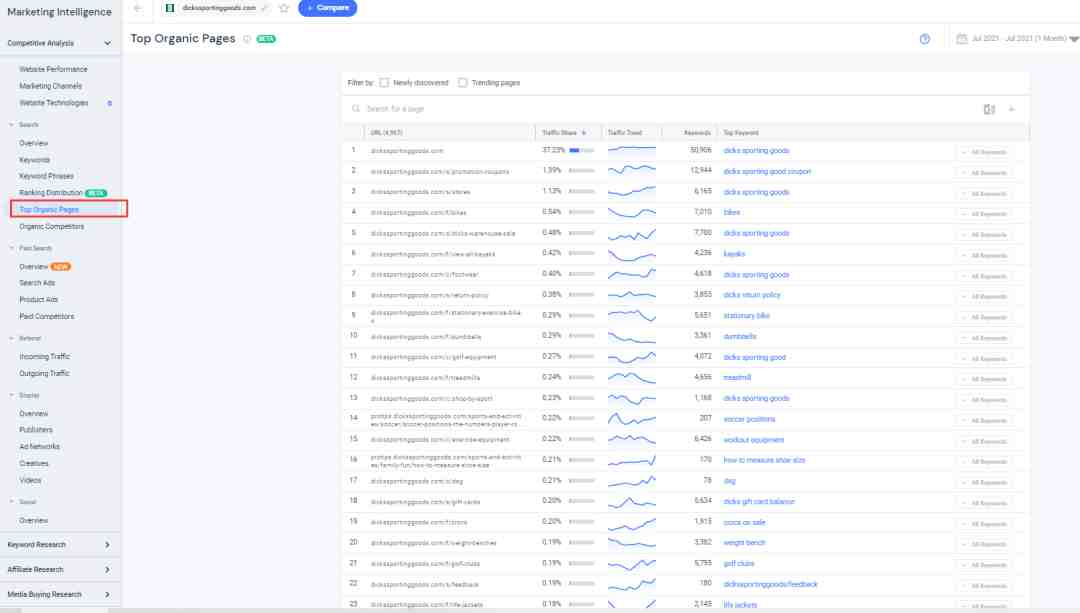This screenshot has width=1080, height=613.
Task: Expand the Affiliate Research section
Action: [x=107, y=570]
